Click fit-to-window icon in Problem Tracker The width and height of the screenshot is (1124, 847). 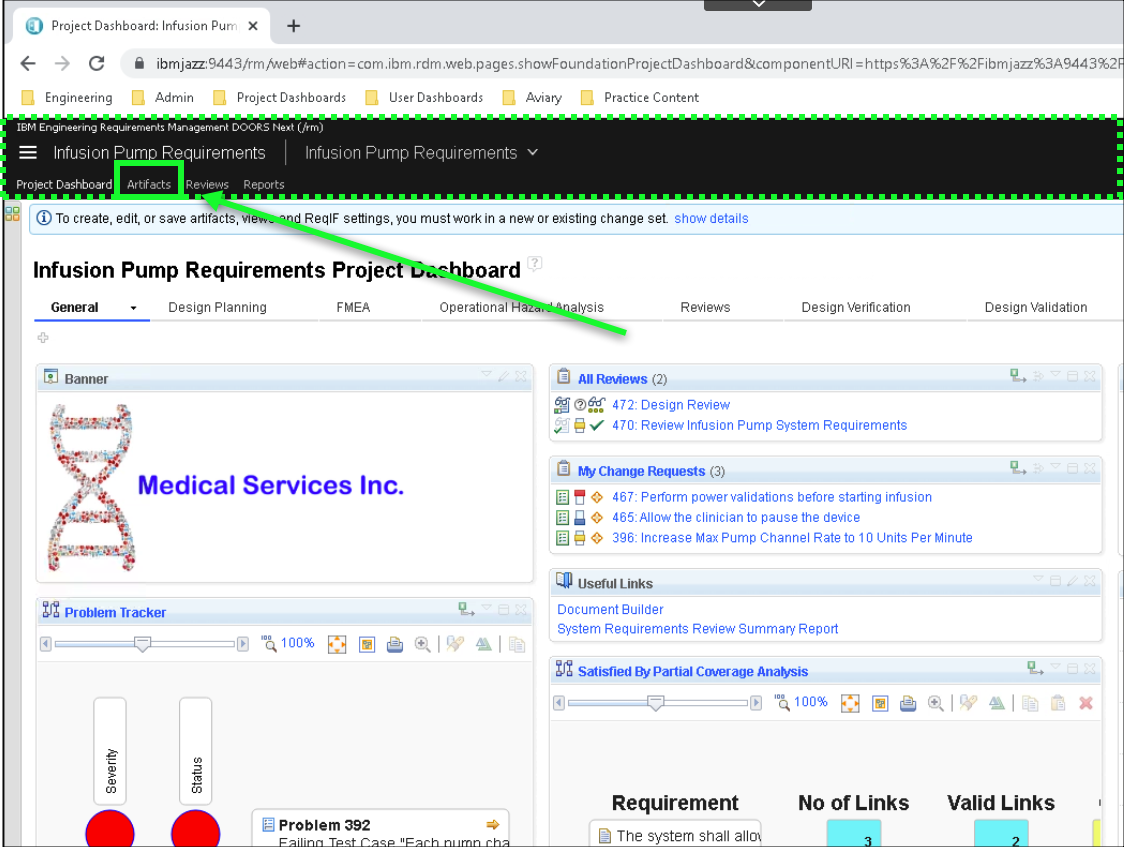point(337,644)
